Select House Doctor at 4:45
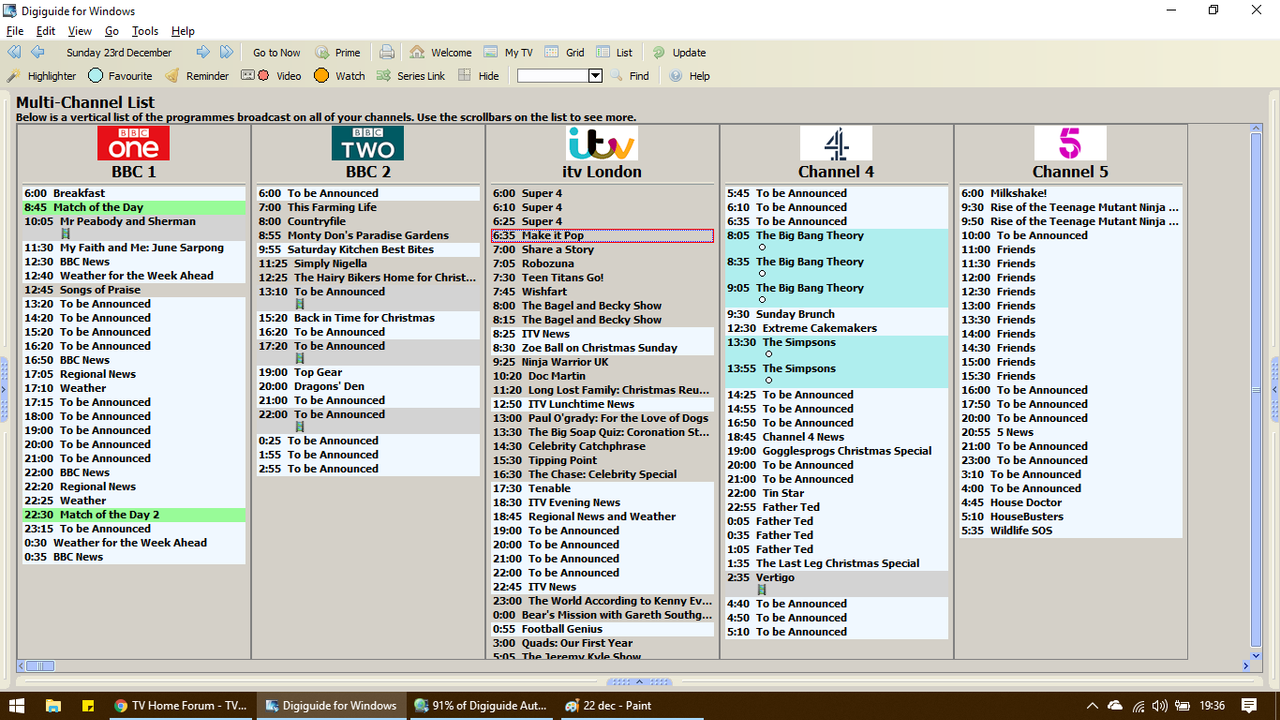The image size is (1280, 720). point(1071,503)
